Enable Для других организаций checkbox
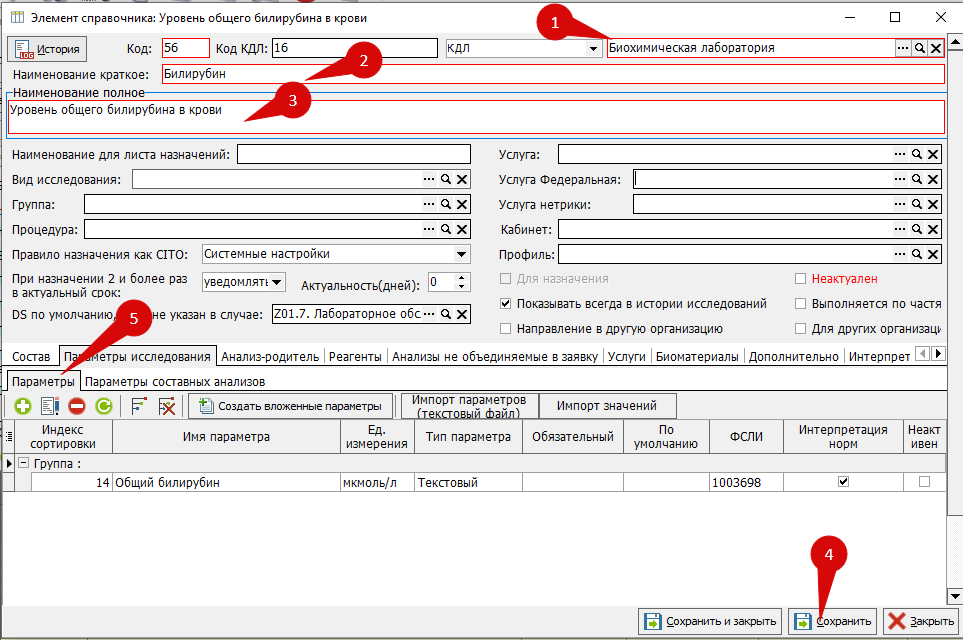The image size is (963, 640). (800, 329)
